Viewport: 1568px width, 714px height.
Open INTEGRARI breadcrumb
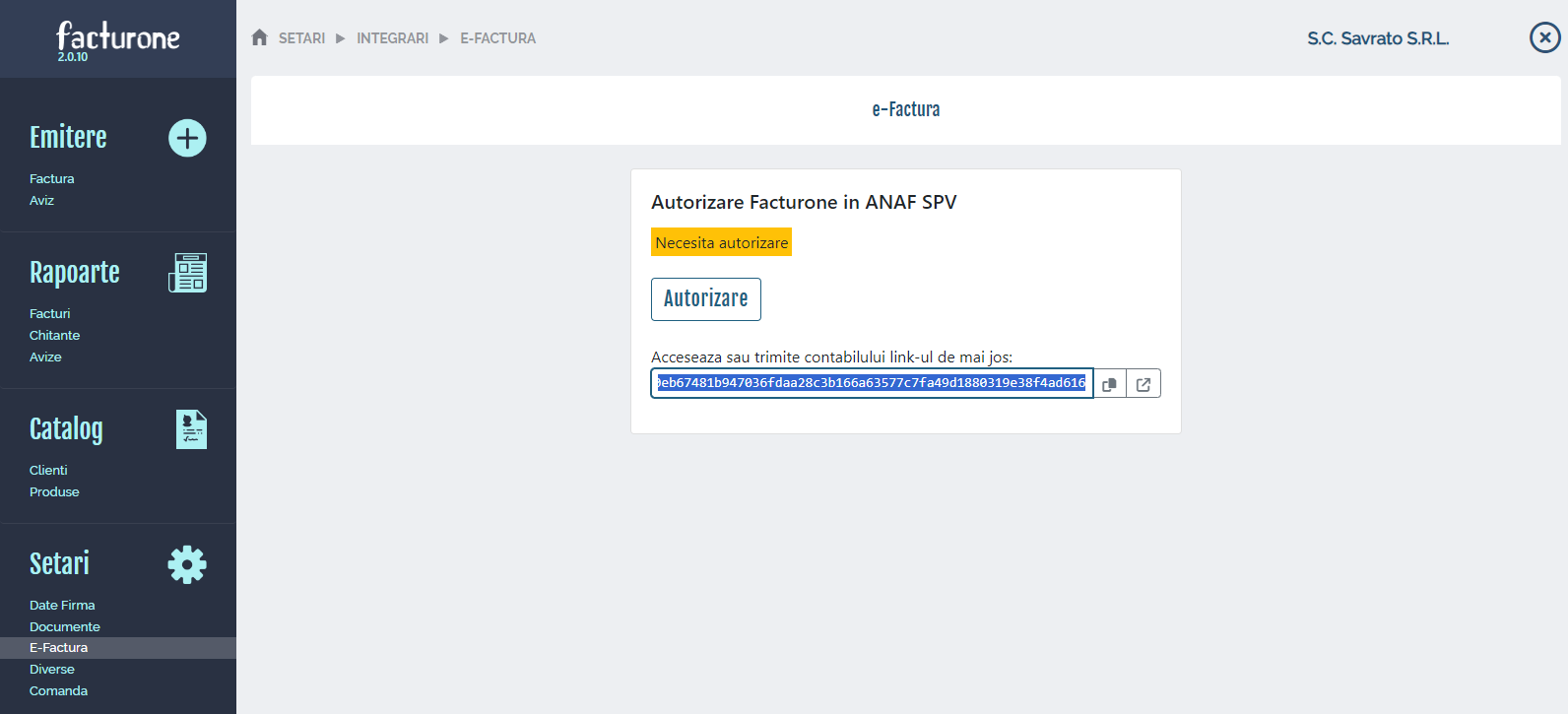point(392,38)
